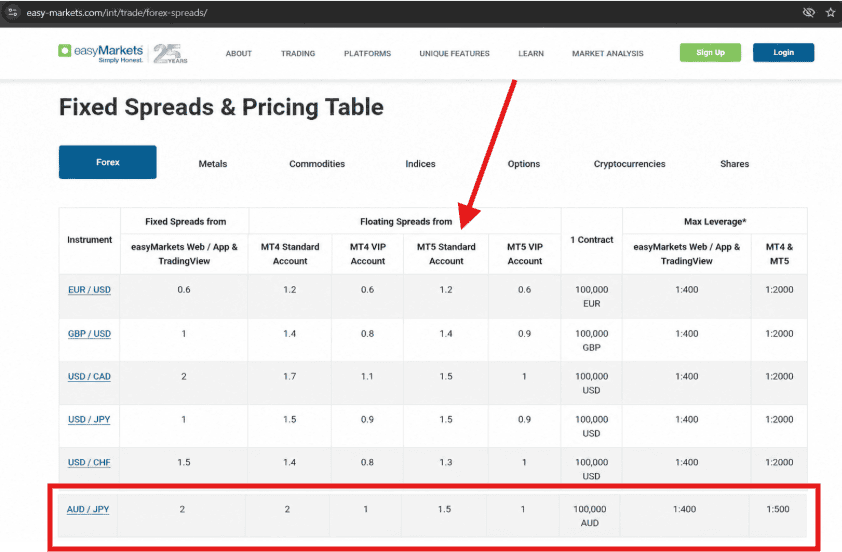
Task: Click the 100,000 AUD contract cell
Action: [x=590, y=516]
